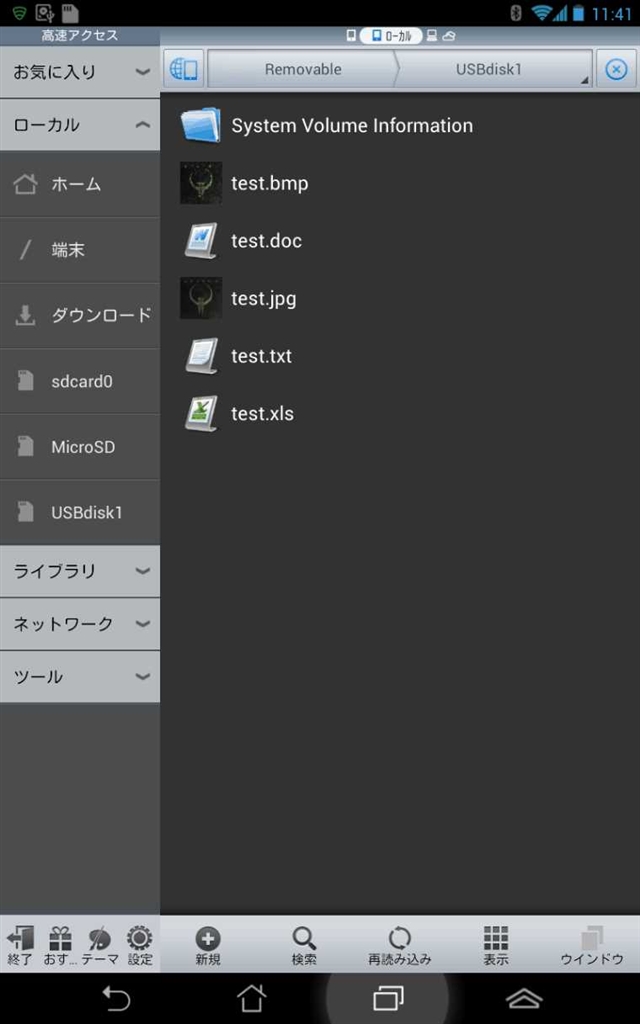Tap the 新規 (New) plus icon
The image size is (640, 1024).
tap(208, 943)
